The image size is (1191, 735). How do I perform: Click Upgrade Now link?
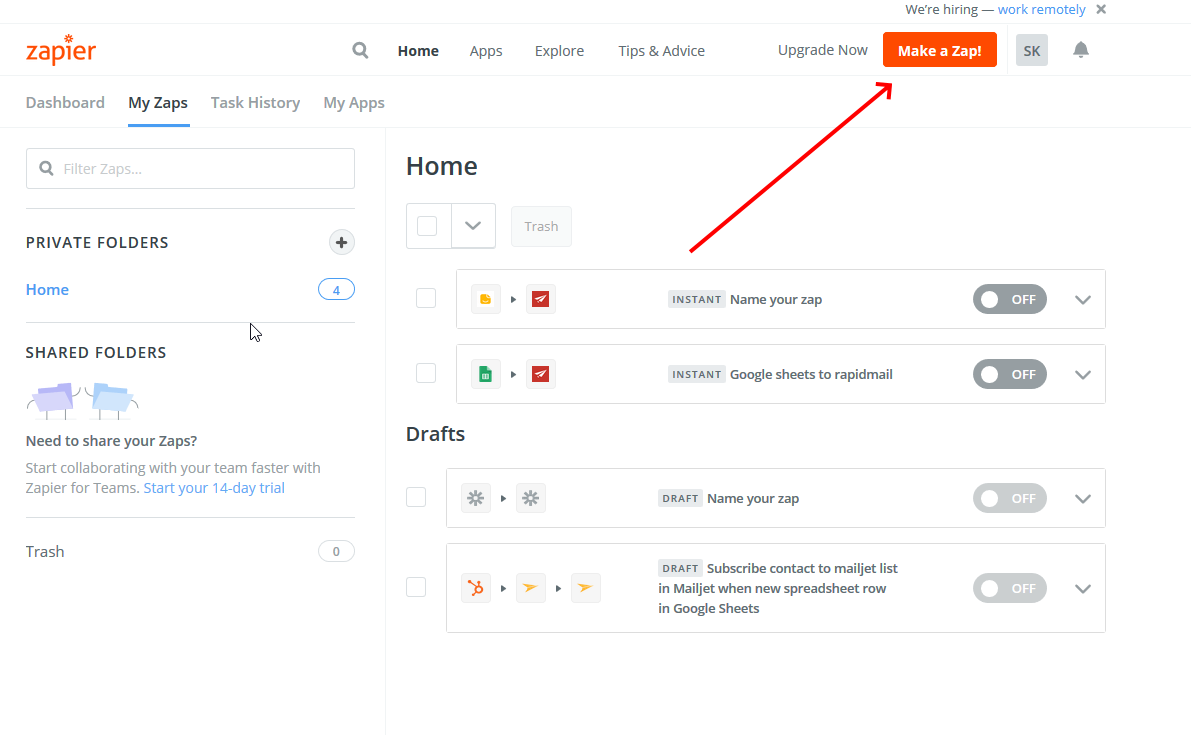(x=823, y=50)
